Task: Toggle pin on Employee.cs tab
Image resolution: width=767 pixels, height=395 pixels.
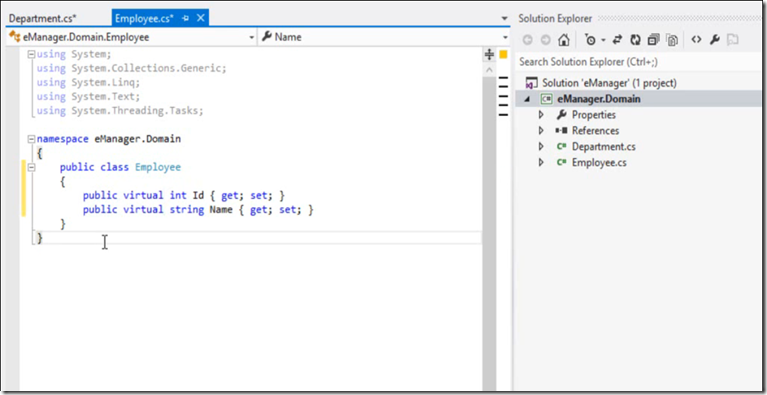Action: 185,19
